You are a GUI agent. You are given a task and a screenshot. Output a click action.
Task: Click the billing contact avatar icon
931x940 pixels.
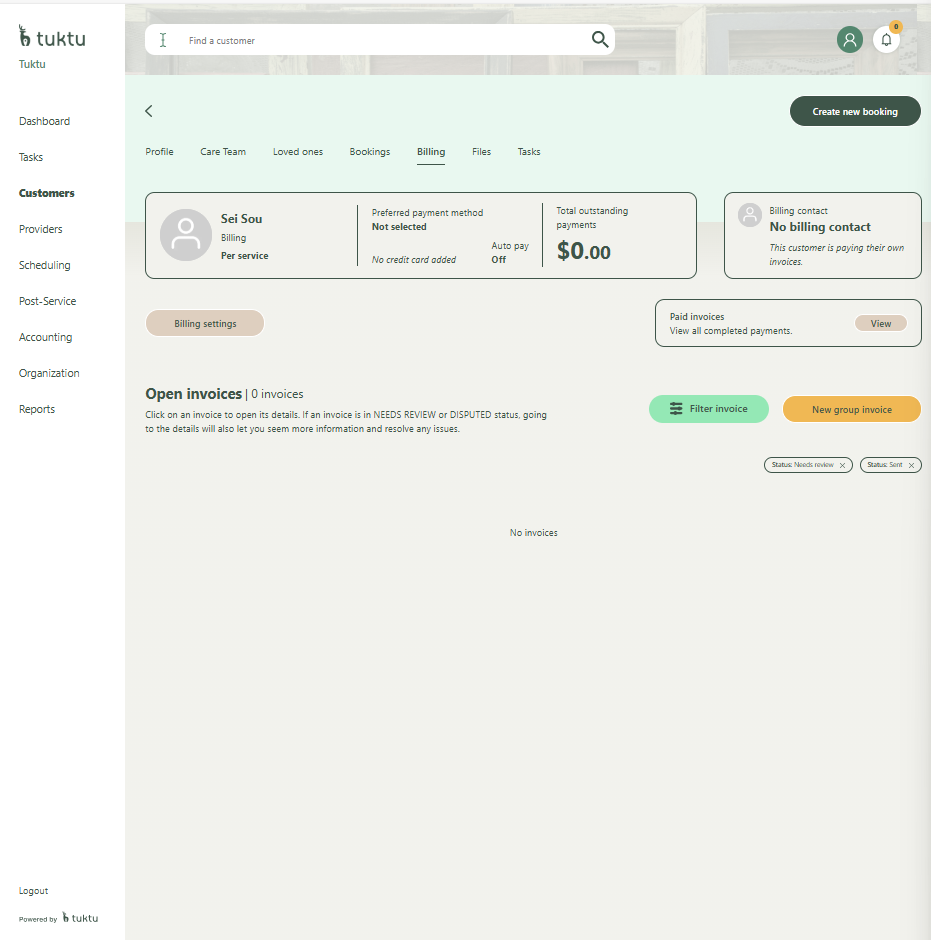point(749,215)
